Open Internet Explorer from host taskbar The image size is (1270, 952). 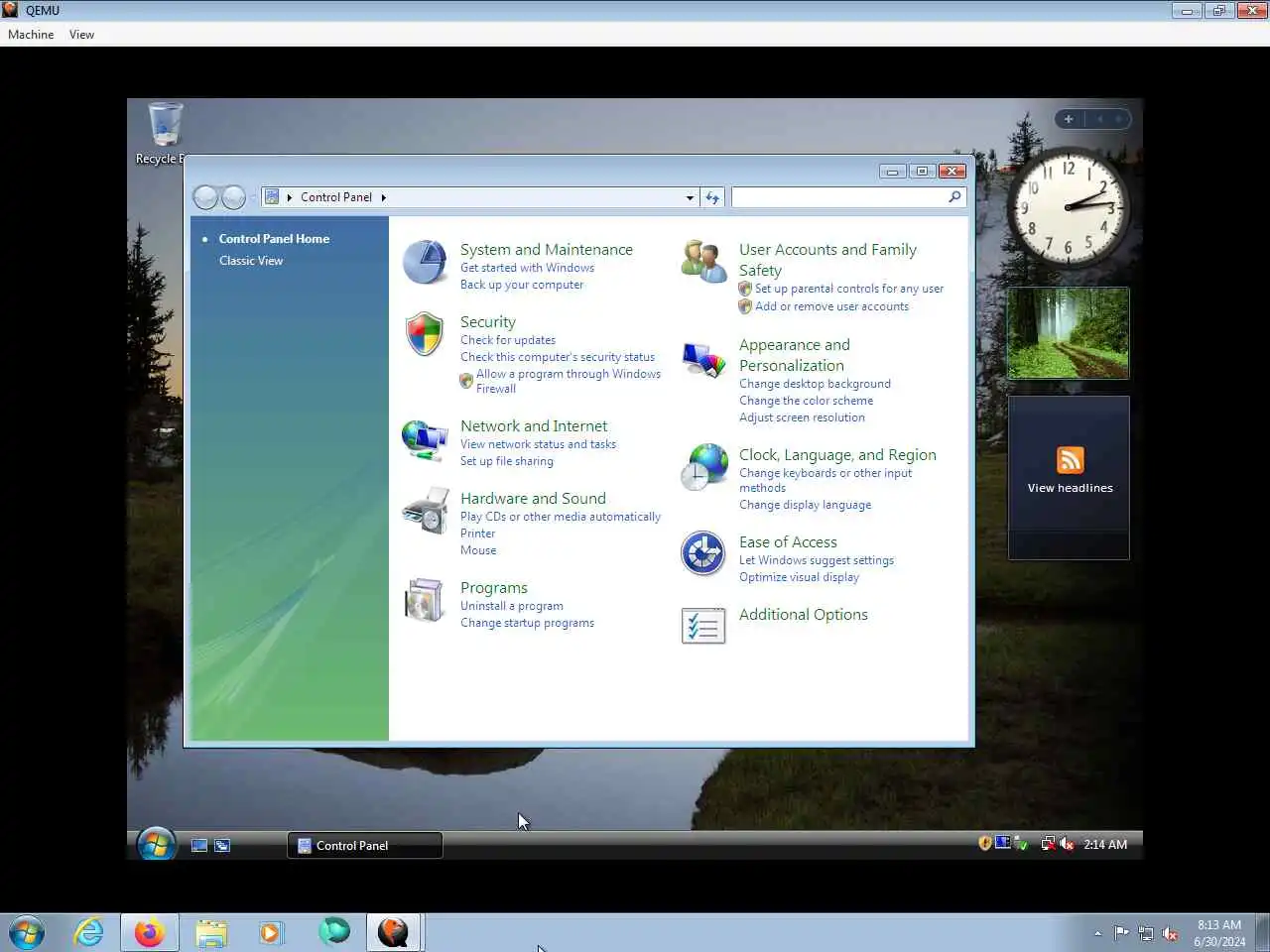pyautogui.click(x=88, y=932)
